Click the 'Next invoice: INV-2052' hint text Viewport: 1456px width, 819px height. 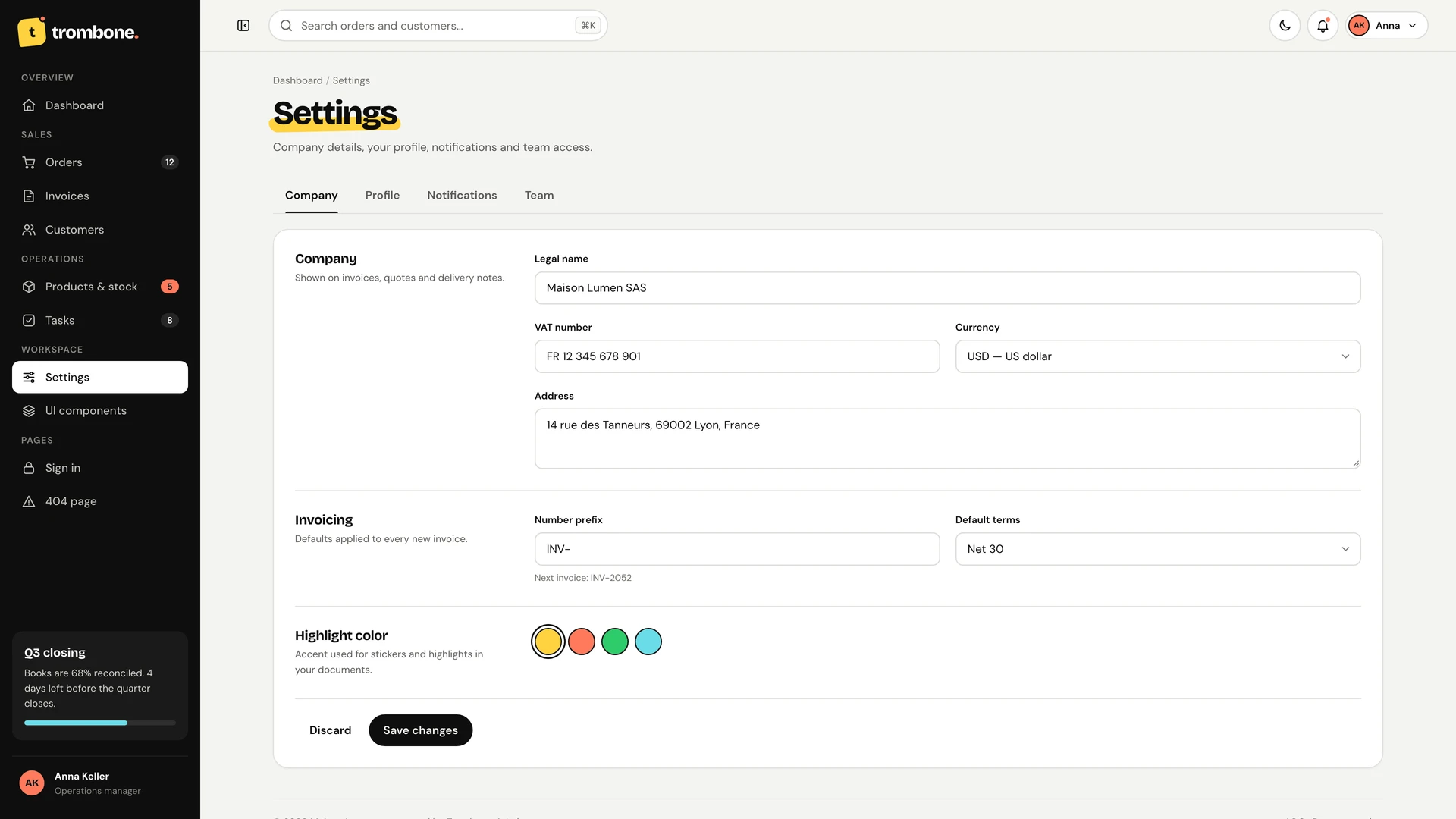tap(582, 578)
